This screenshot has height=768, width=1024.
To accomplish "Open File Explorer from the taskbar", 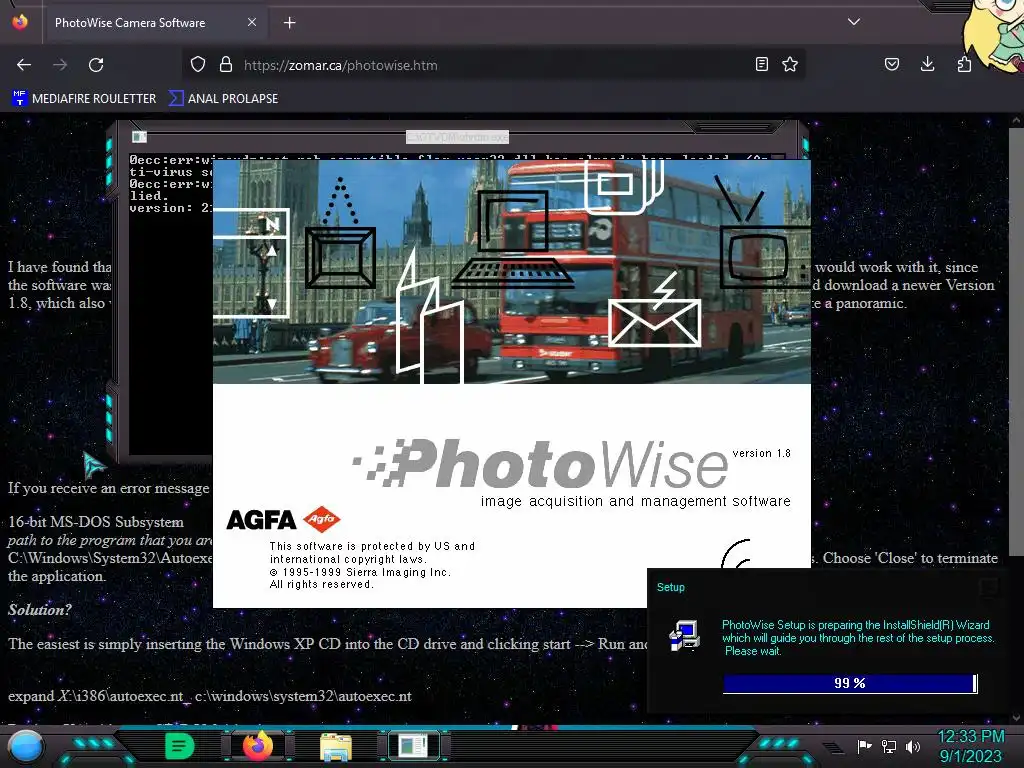I will click(336, 746).
